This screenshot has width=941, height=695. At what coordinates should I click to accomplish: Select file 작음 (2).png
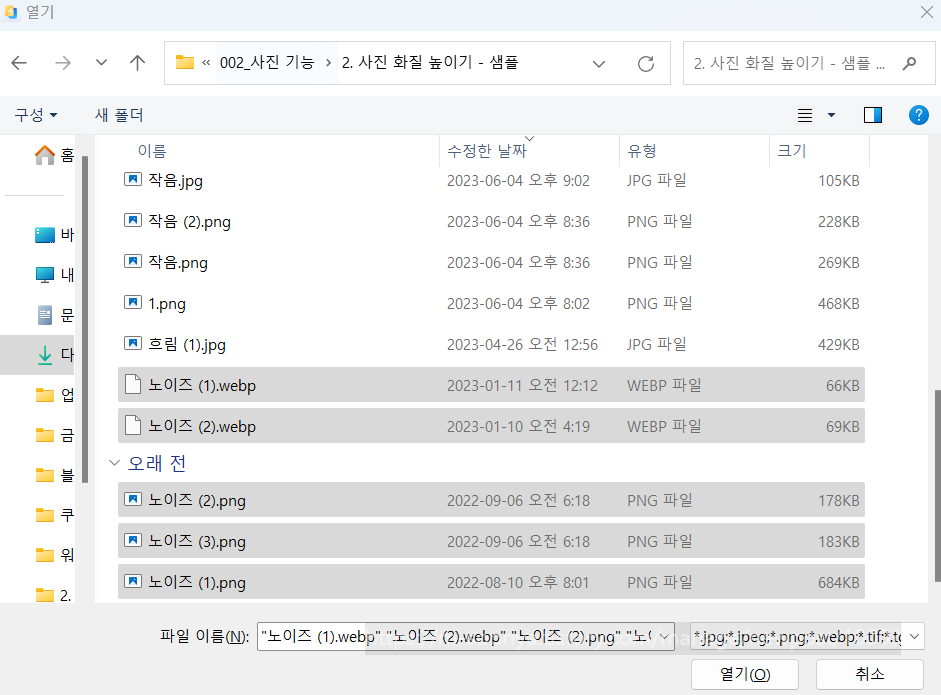tap(491, 221)
